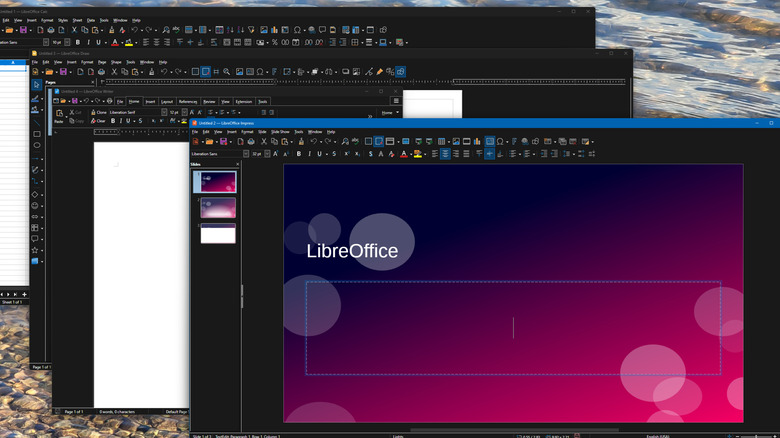This screenshot has height=438, width=780.
Task: Click Sort Ascending icon in Calc
Action: click(x=230, y=30)
